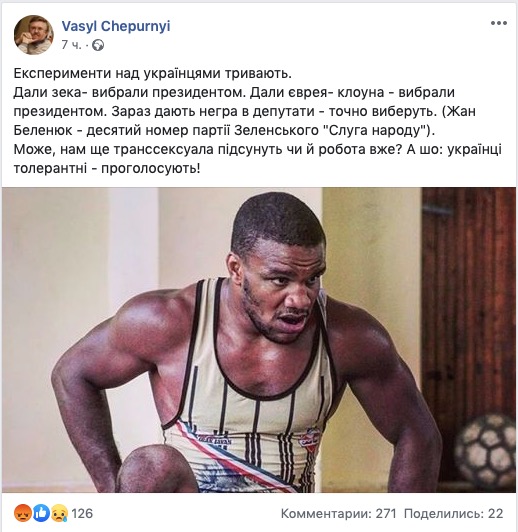Click the angry face reaction icon

point(23,513)
